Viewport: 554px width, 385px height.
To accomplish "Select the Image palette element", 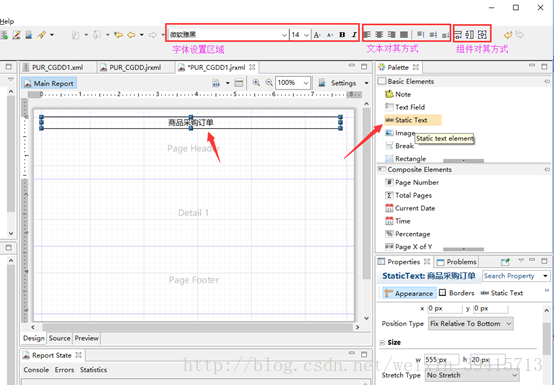I will point(400,133).
